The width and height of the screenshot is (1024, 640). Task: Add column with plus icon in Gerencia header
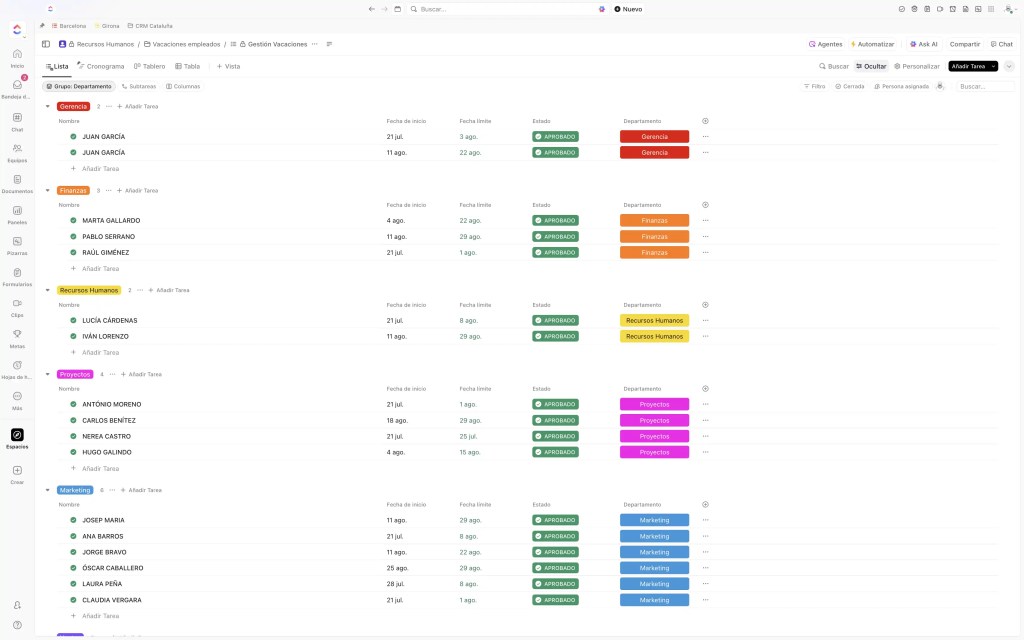(x=705, y=121)
